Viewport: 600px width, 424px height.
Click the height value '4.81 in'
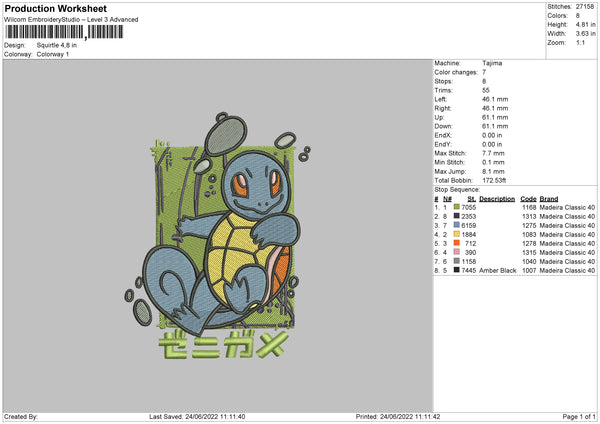coord(585,24)
